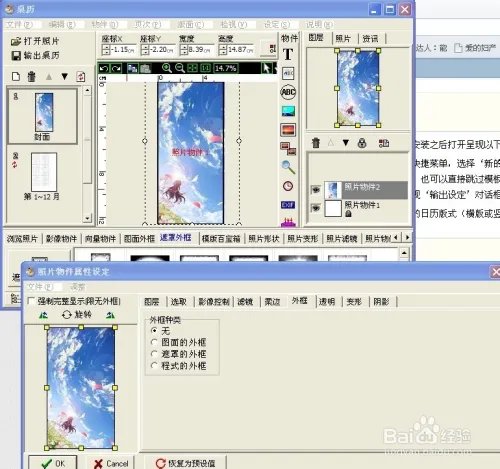The height and width of the screenshot is (469, 500).
Task: Open the 设定 menu in main window
Action: [x=277, y=24]
